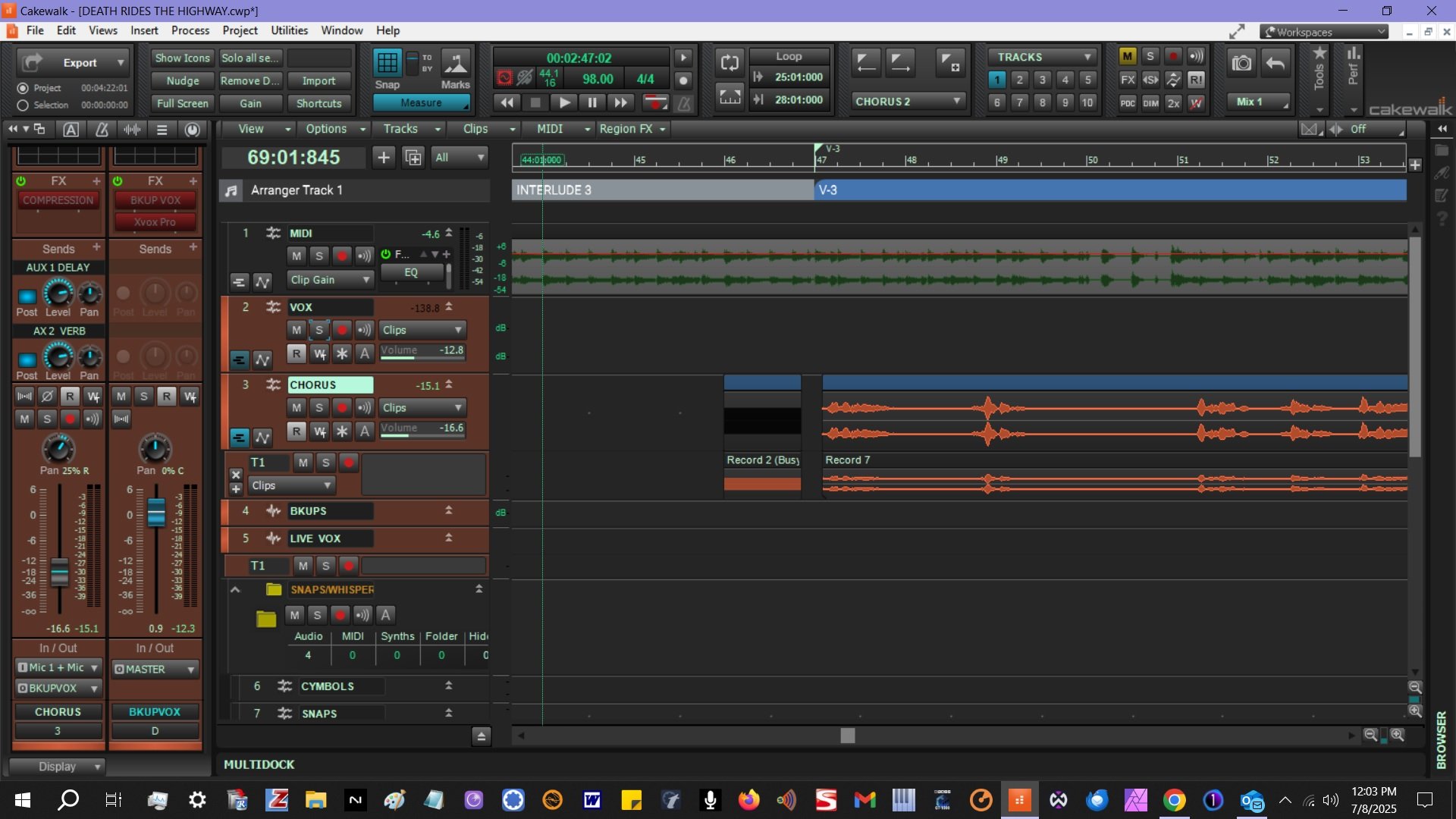Image resolution: width=1456 pixels, height=819 pixels.
Task: Click the Full Screen button
Action: [x=182, y=103]
